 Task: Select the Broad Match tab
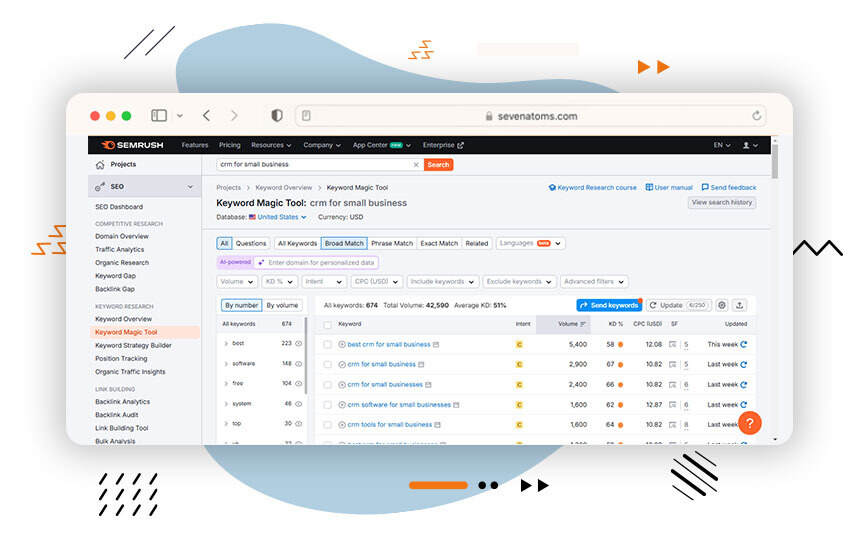[344, 243]
